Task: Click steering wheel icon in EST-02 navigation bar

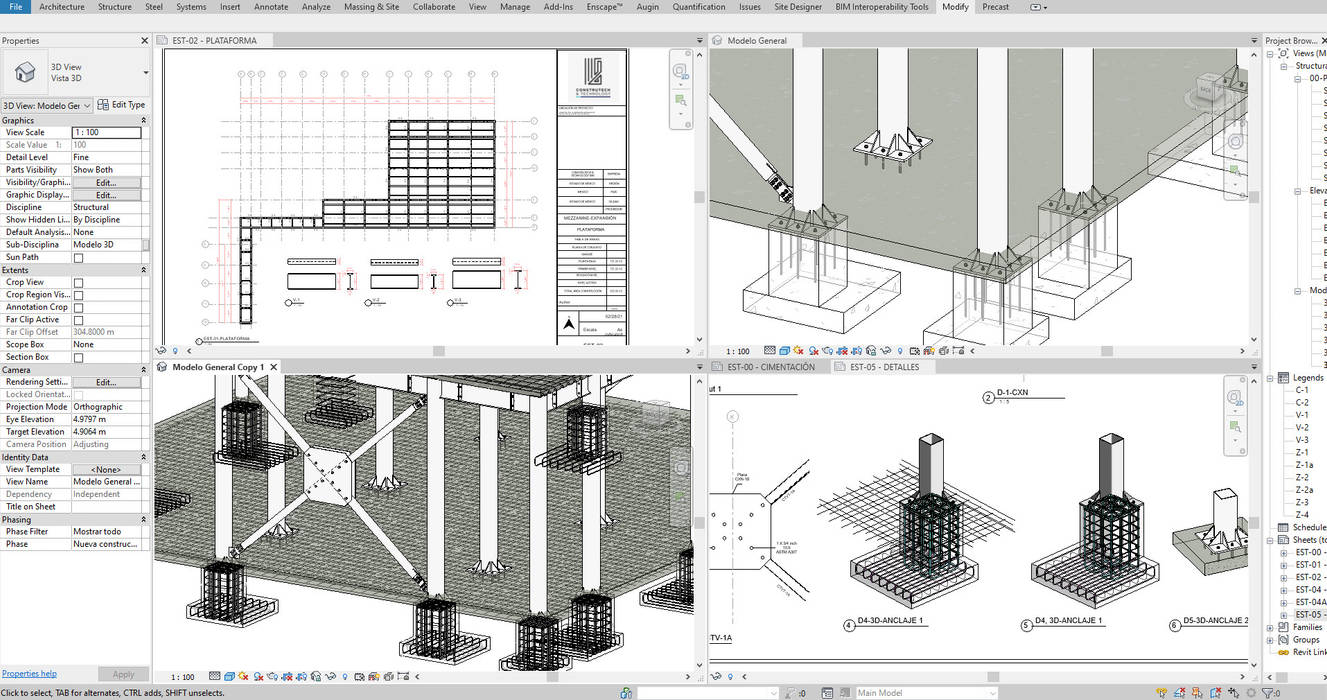Action: pyautogui.click(x=680, y=71)
